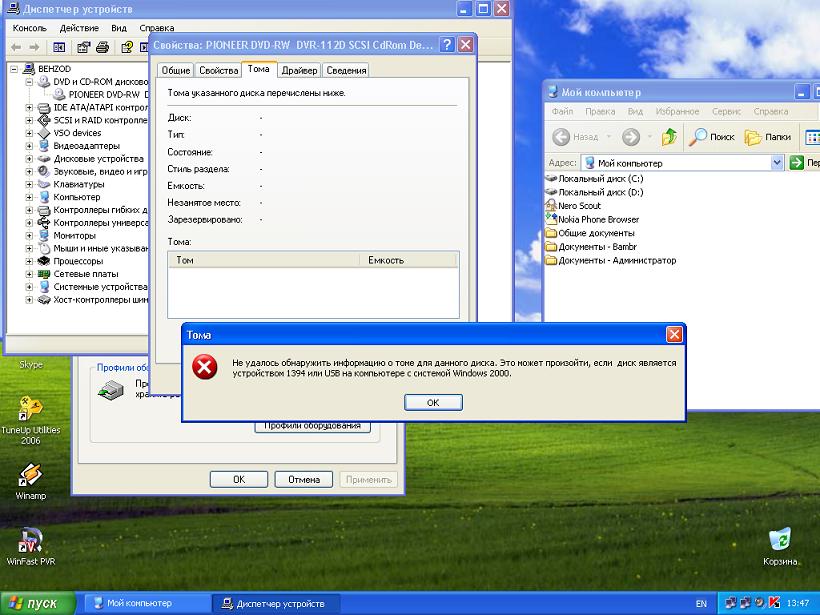This screenshot has height=615, width=820.
Task: Select the Документы - Администратор folder
Action: 611,260
